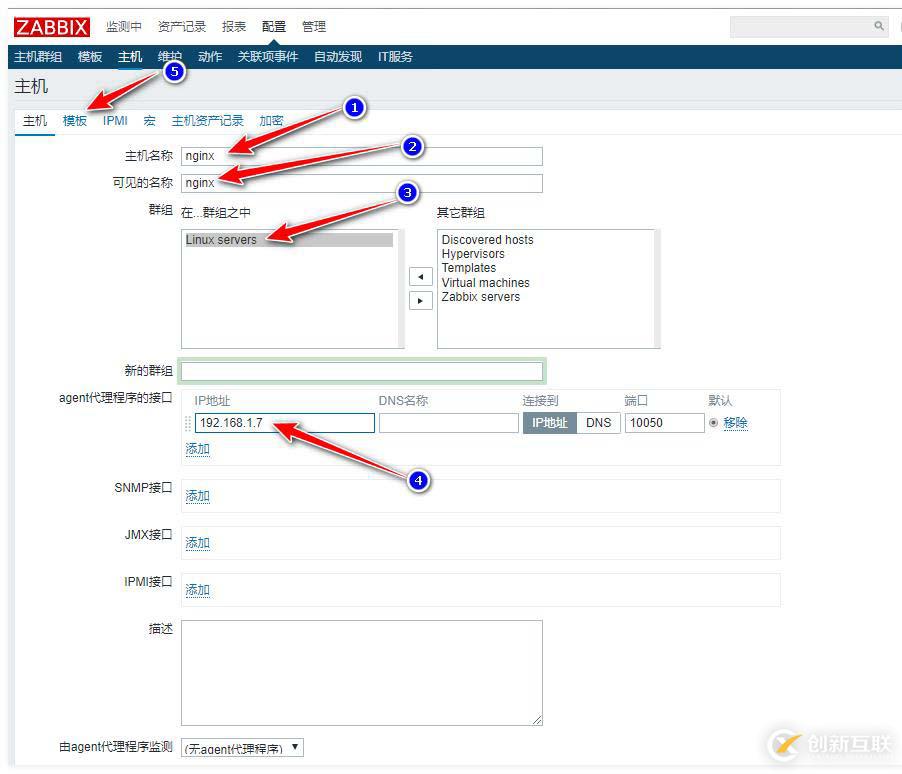Viewport: 902px width, 774px height.
Task: Select Discovered hosts in other groups
Action: pos(487,239)
